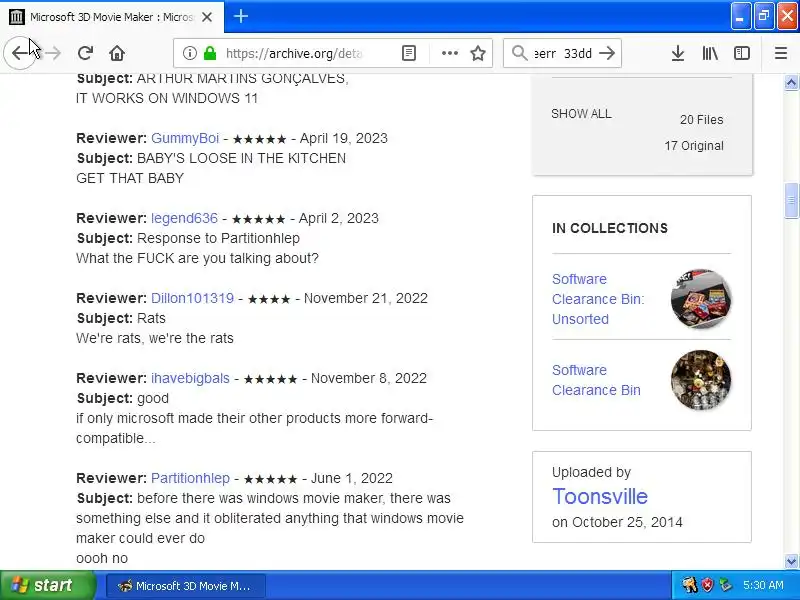Open the 17 Original files listing
800x600 pixels.
click(x=694, y=146)
